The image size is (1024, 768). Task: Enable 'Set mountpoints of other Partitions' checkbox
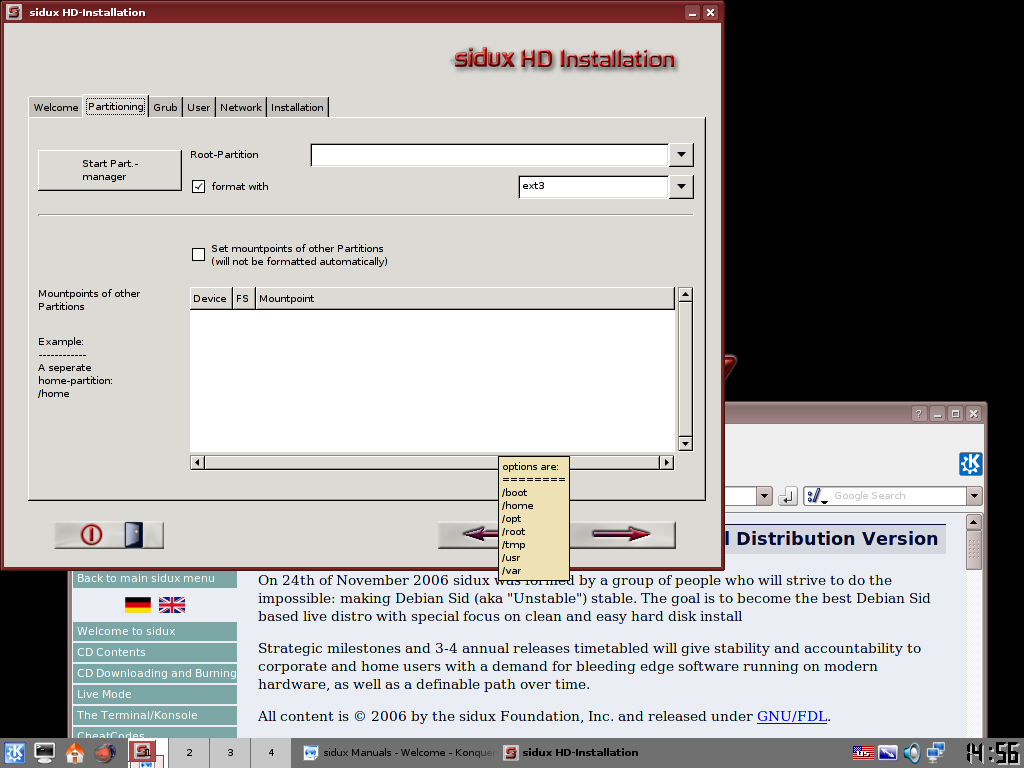click(199, 255)
